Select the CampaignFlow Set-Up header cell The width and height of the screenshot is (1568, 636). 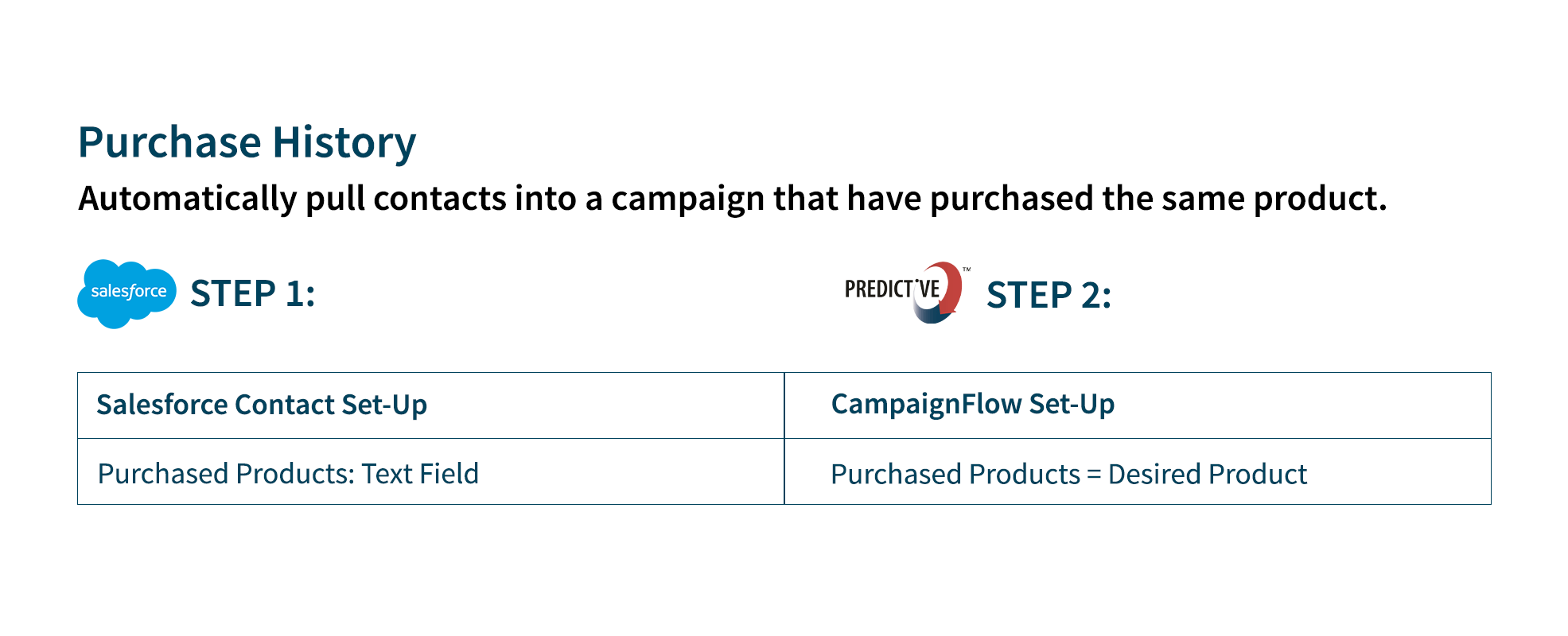pyautogui.click(x=1138, y=405)
